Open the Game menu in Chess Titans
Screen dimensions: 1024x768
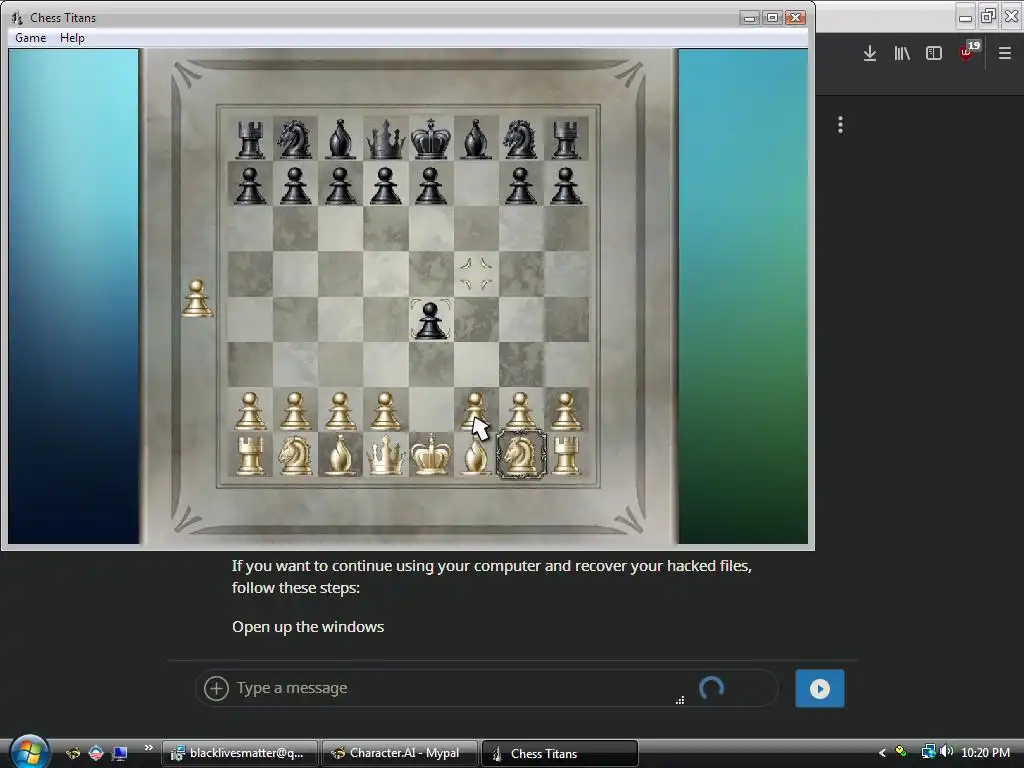(31, 38)
